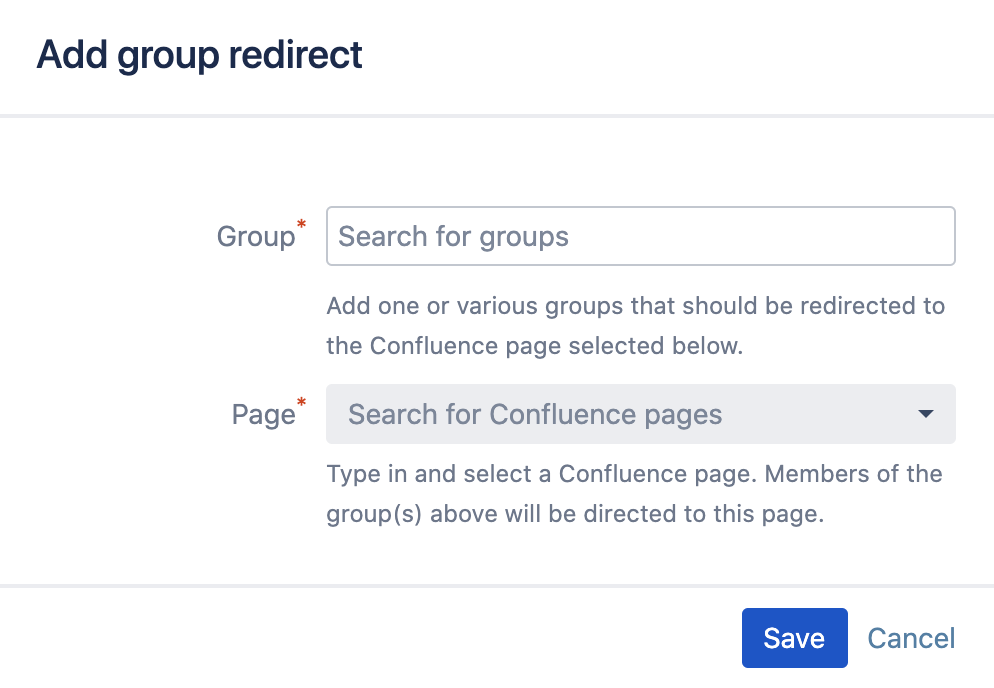Click the 'Add one or various groups' description line
994x688 pixels.
click(x=635, y=305)
